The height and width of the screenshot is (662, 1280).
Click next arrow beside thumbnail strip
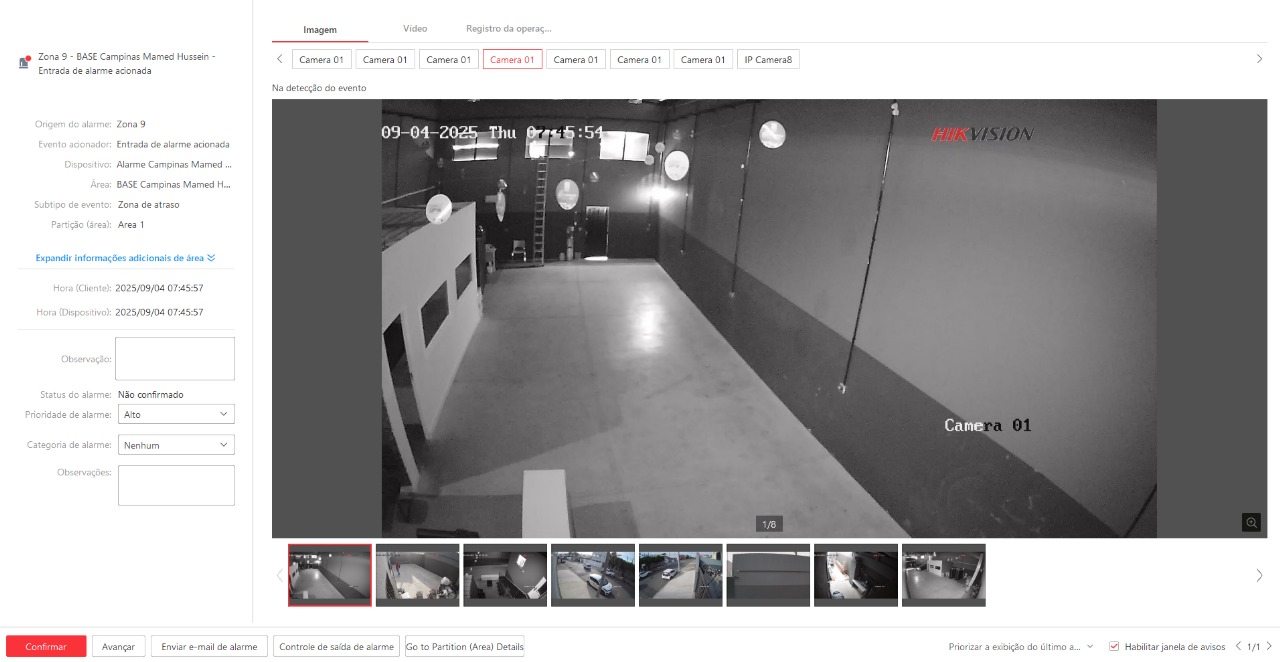(1259, 575)
